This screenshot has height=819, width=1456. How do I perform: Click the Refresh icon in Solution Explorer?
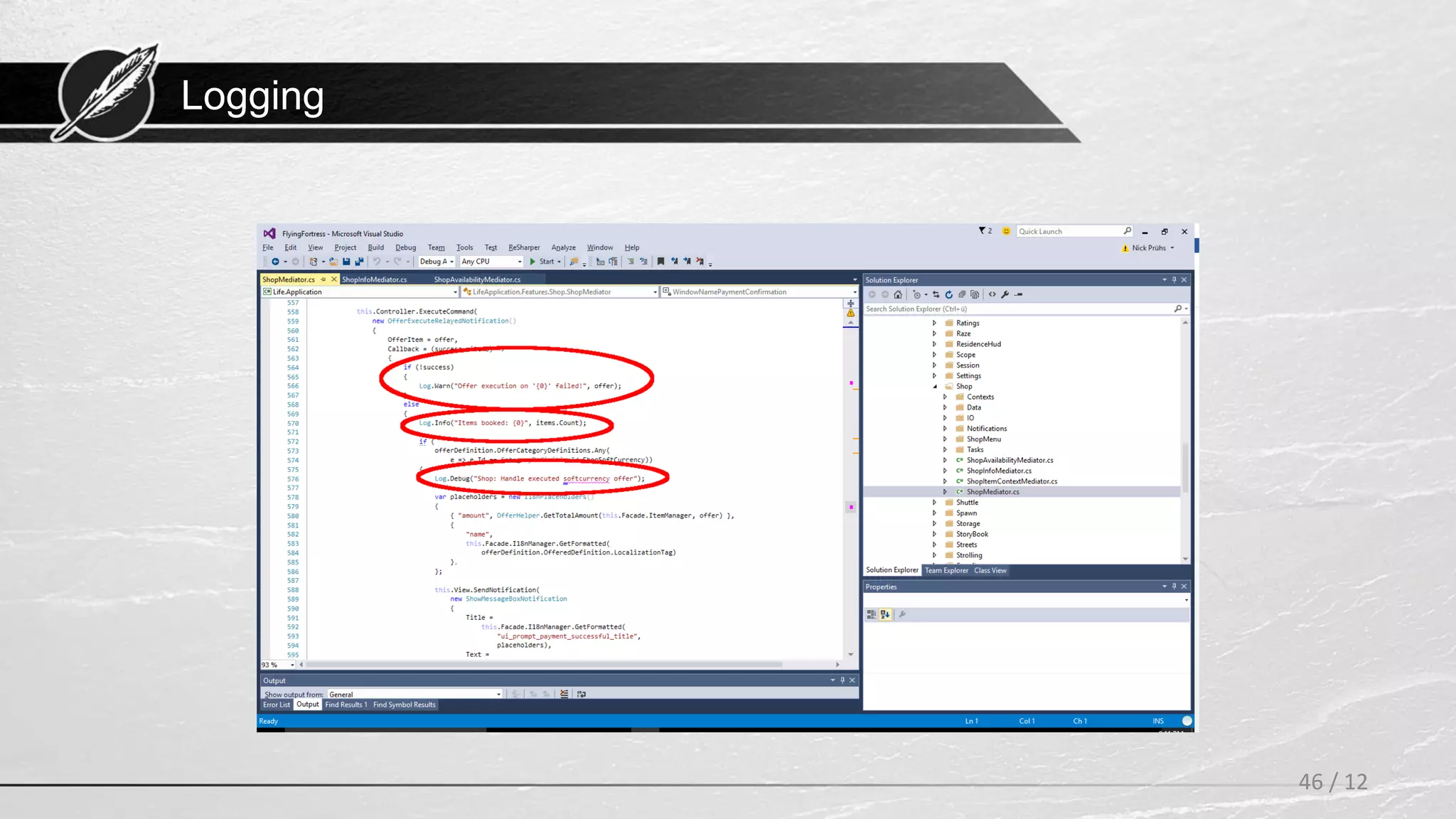tap(948, 294)
